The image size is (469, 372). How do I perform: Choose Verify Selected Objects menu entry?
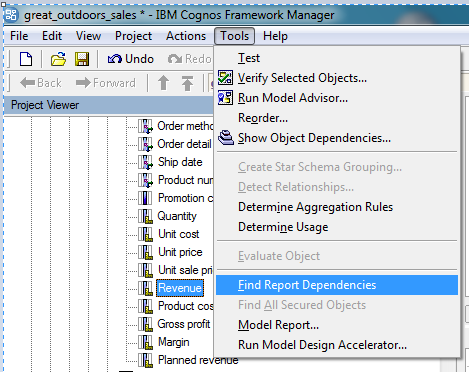pyautogui.click(x=337, y=78)
